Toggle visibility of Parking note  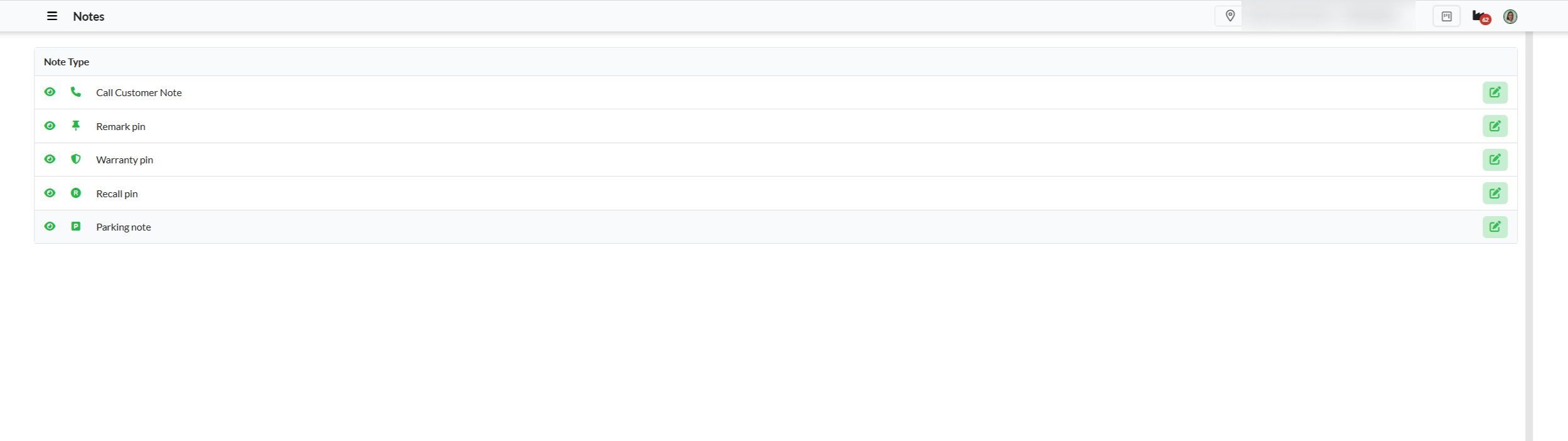click(x=50, y=227)
